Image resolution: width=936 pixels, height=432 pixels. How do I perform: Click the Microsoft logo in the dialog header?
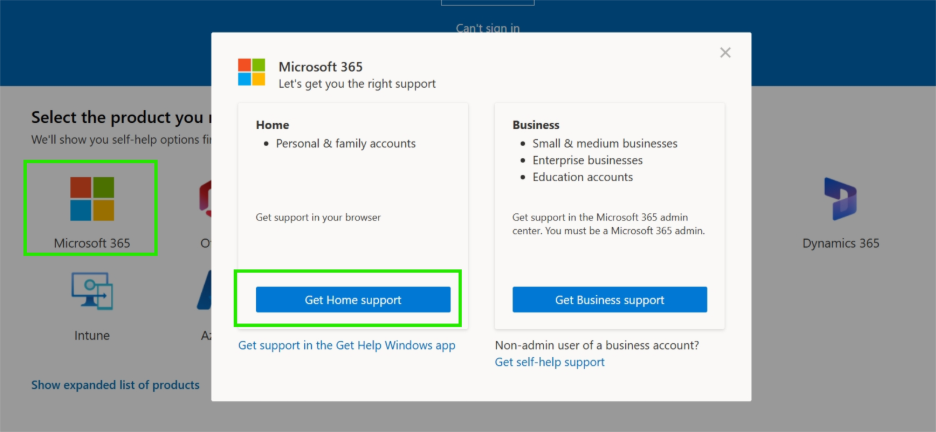coord(251,72)
